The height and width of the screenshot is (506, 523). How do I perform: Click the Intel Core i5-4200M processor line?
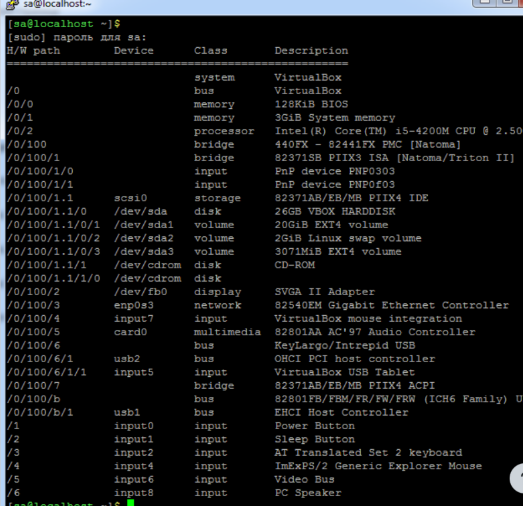(398, 131)
